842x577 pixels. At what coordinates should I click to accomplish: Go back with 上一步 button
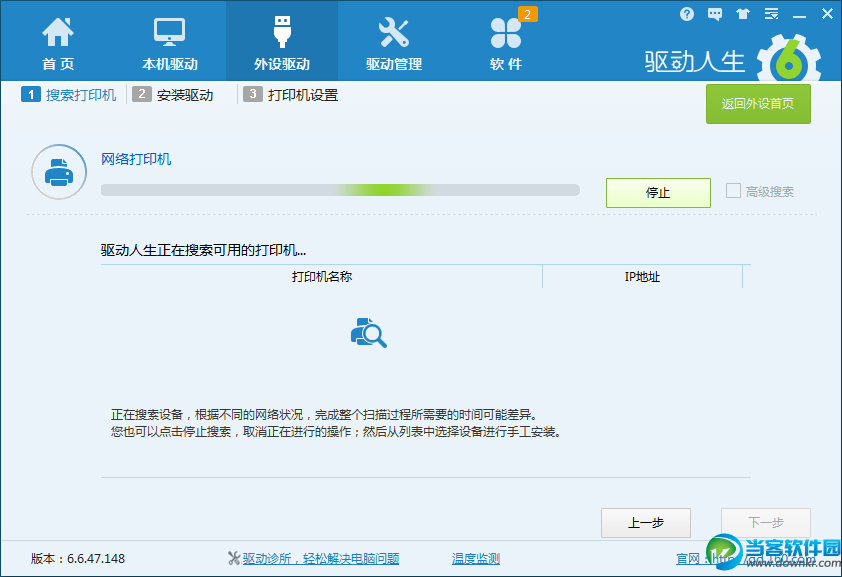point(645,523)
